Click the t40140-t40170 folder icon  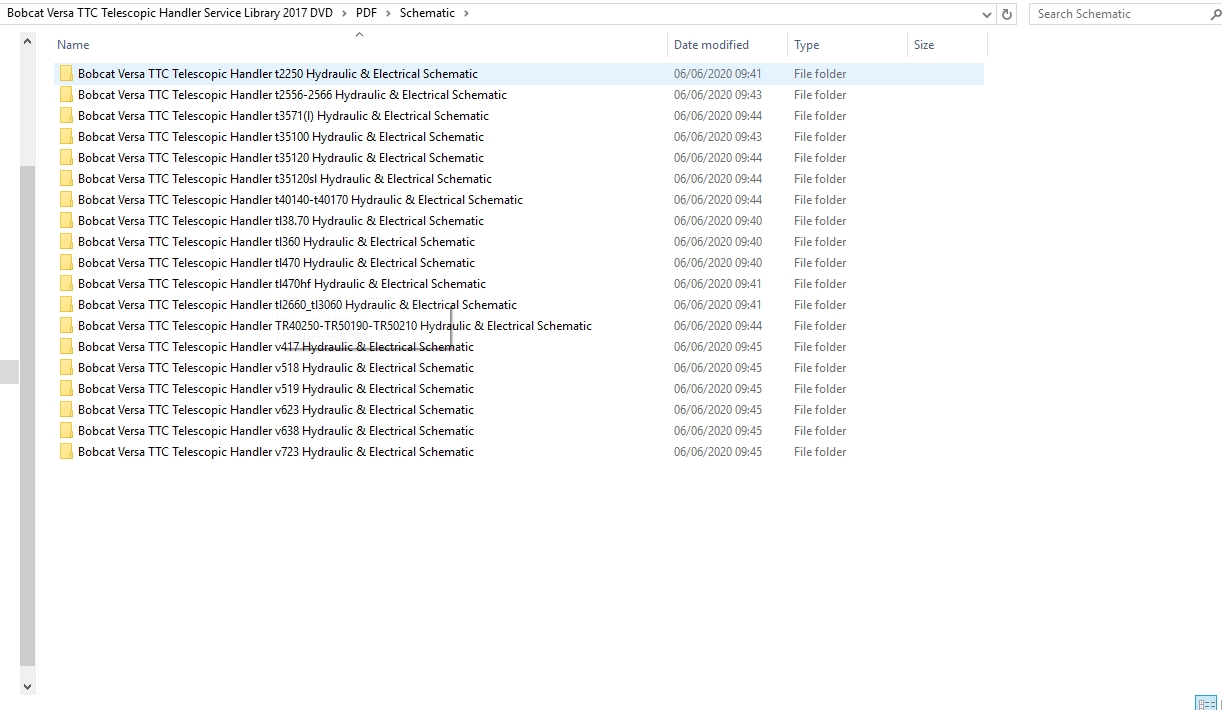pyautogui.click(x=66, y=200)
